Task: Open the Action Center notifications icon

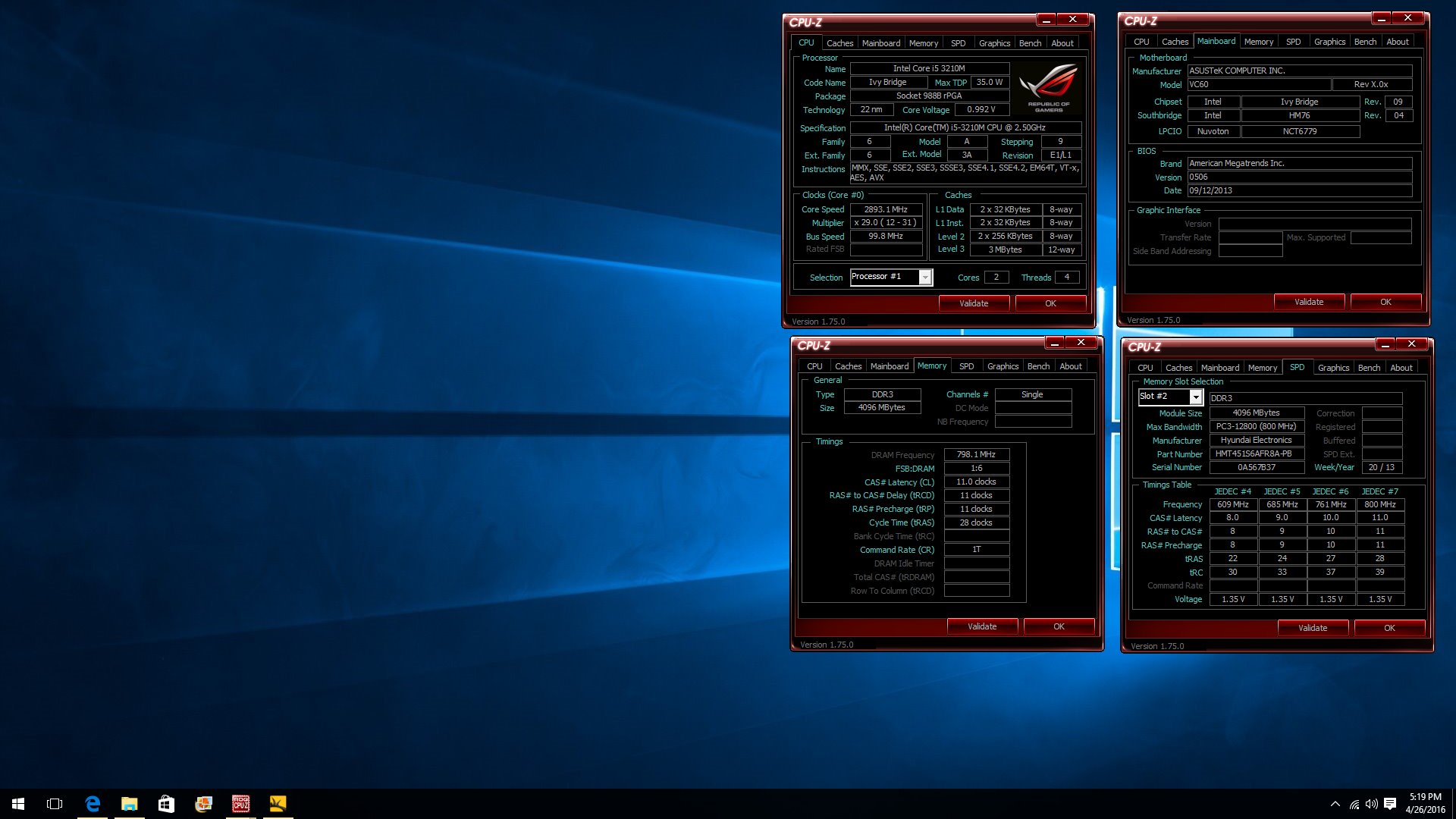Action: pos(1390,804)
